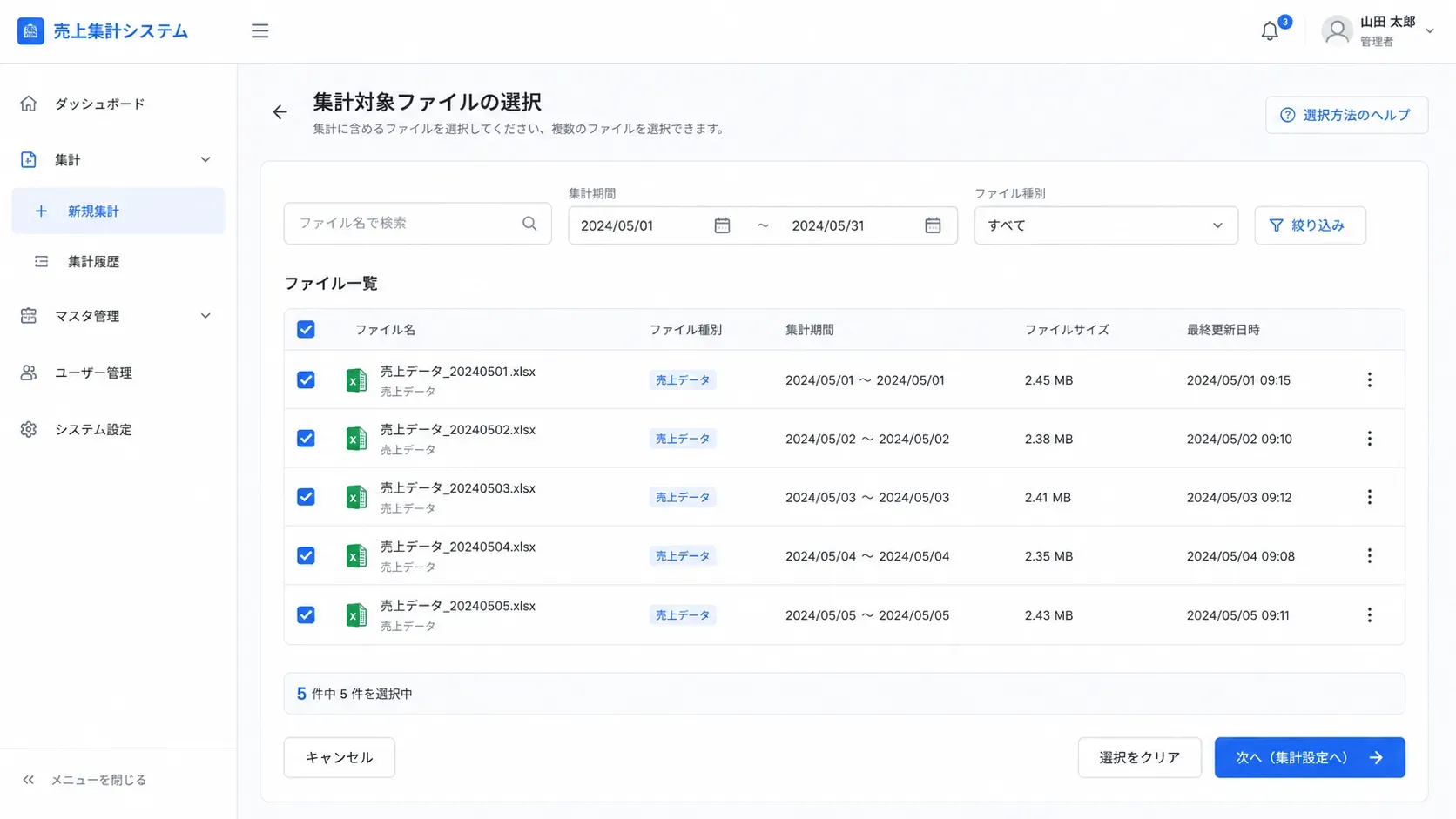Image resolution: width=1456 pixels, height=819 pixels.
Task: Click 売上データ tag in 20240503 row
Action: click(683, 497)
